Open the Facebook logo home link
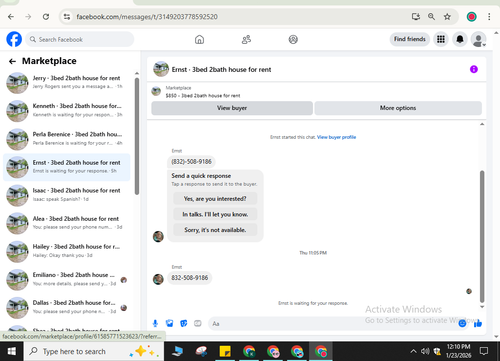500x361 pixels. 14,39
